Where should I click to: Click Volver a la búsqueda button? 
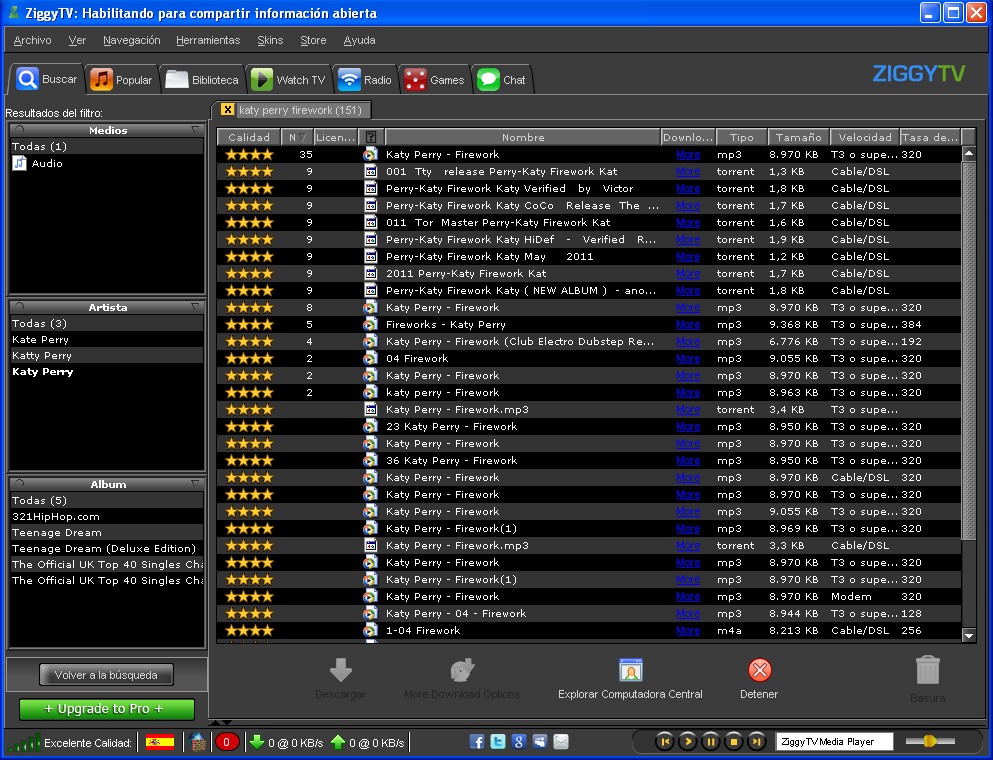click(x=106, y=674)
